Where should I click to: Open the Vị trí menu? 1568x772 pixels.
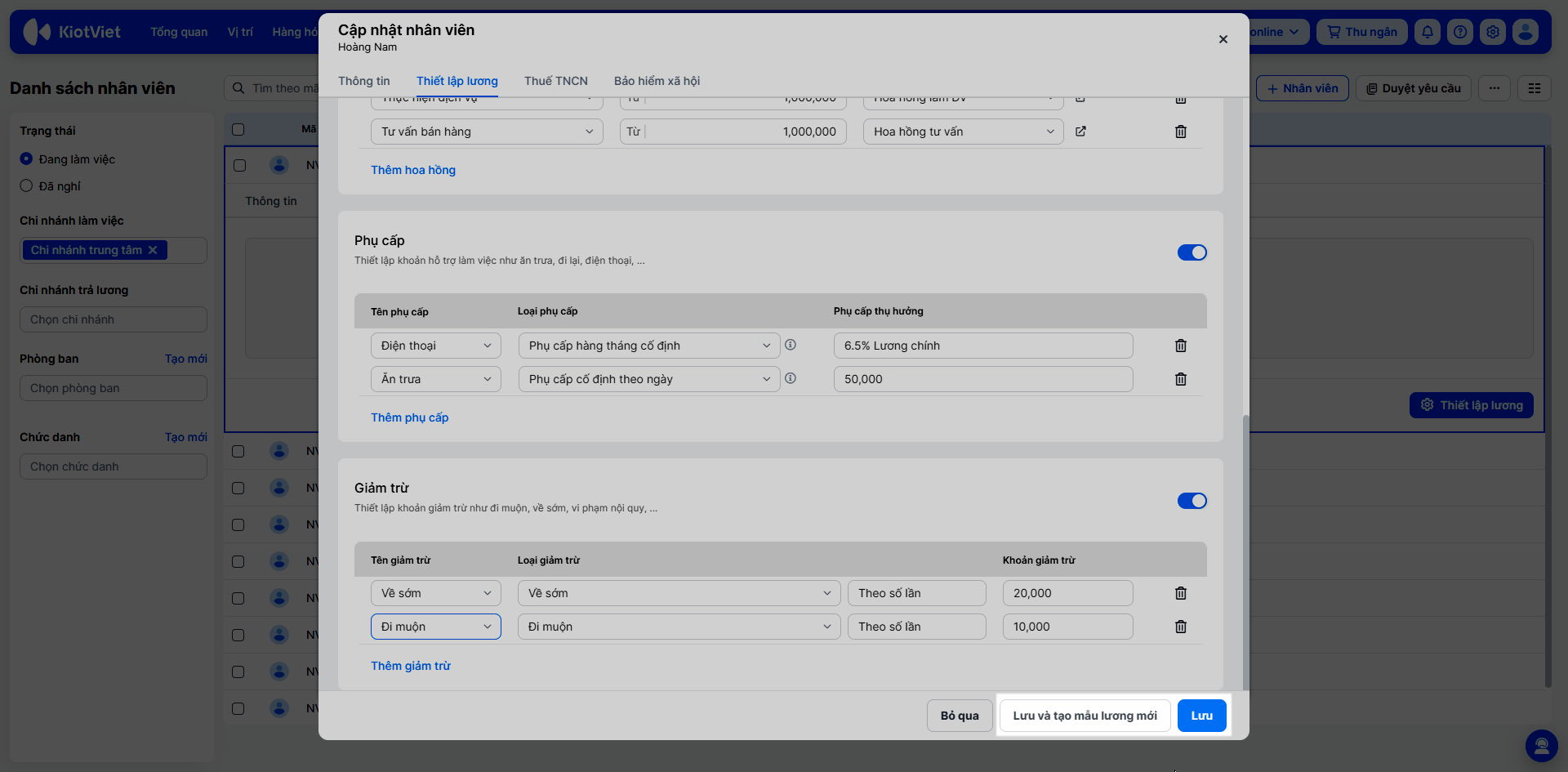(240, 32)
